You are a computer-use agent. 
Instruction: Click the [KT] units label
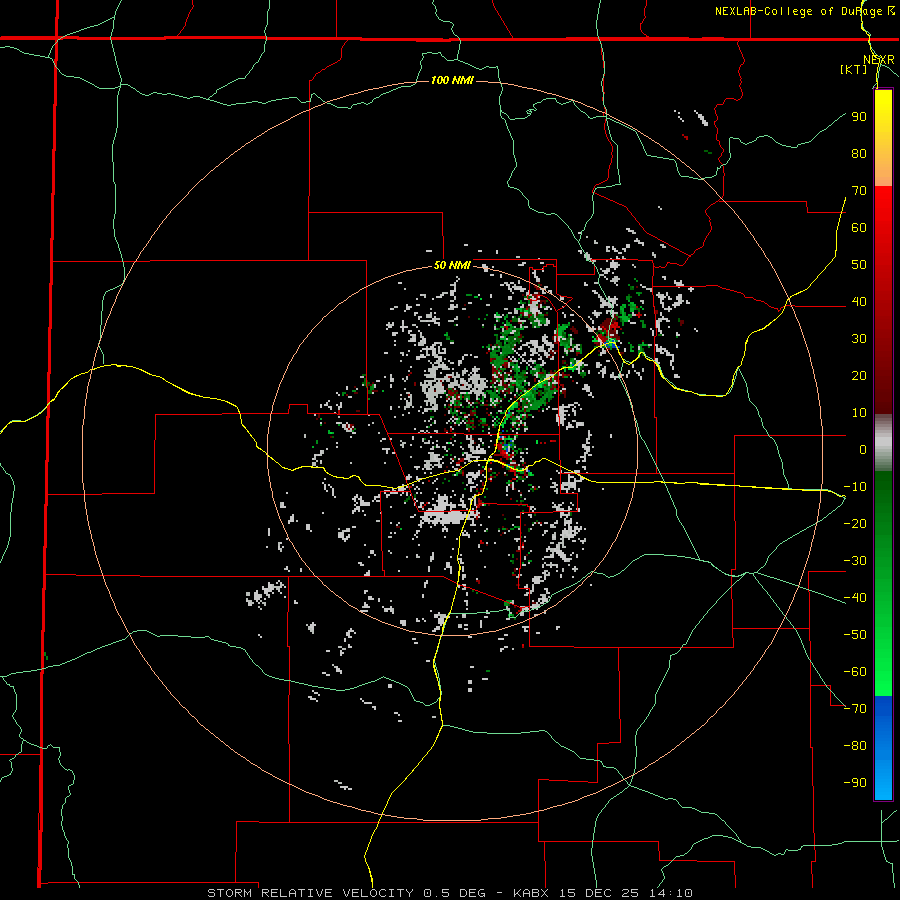(x=854, y=69)
